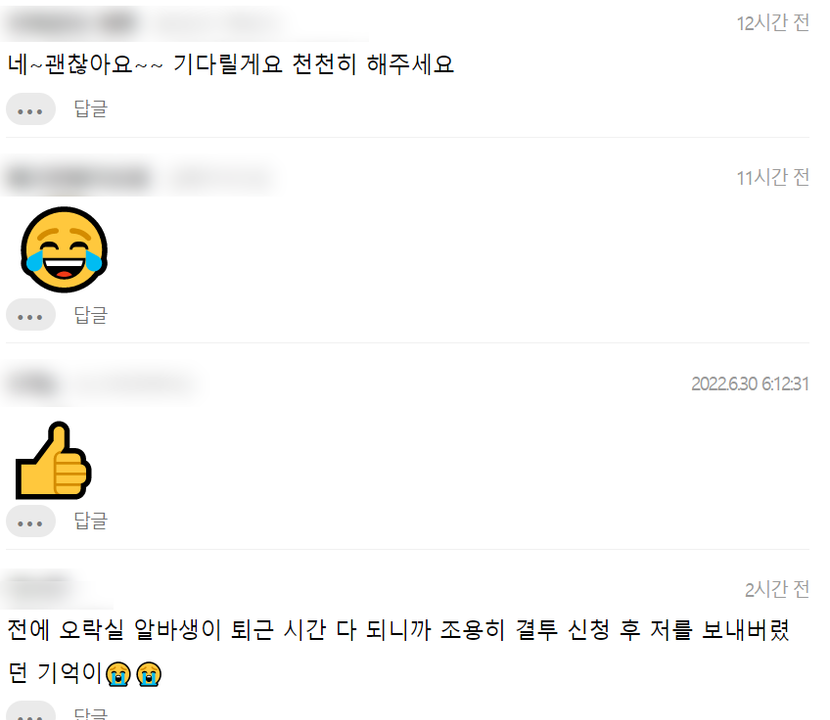Reply (답글) to the 오락실 알바생 comment
830x720 pixels.
click(x=91, y=713)
